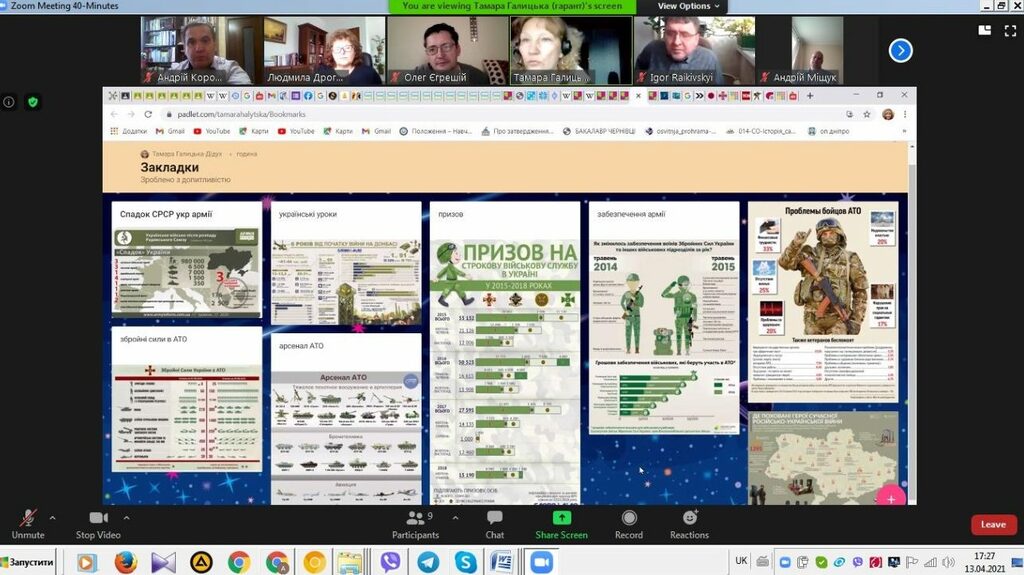Screen dimensions: 1024x575
Task: Click the shared screen's YouTube bookmark
Action: click(x=211, y=131)
